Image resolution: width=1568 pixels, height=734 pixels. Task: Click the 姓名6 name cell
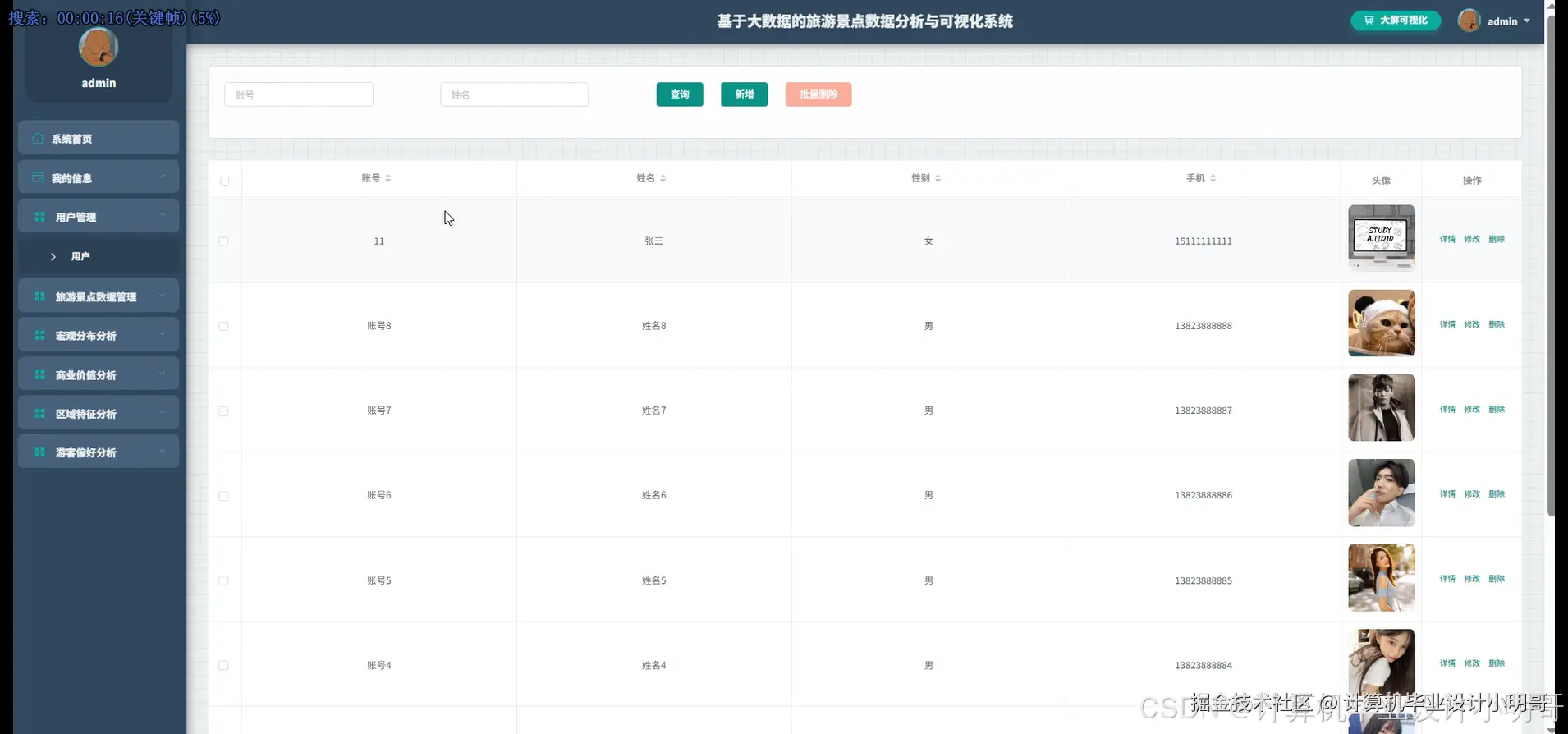pos(654,495)
